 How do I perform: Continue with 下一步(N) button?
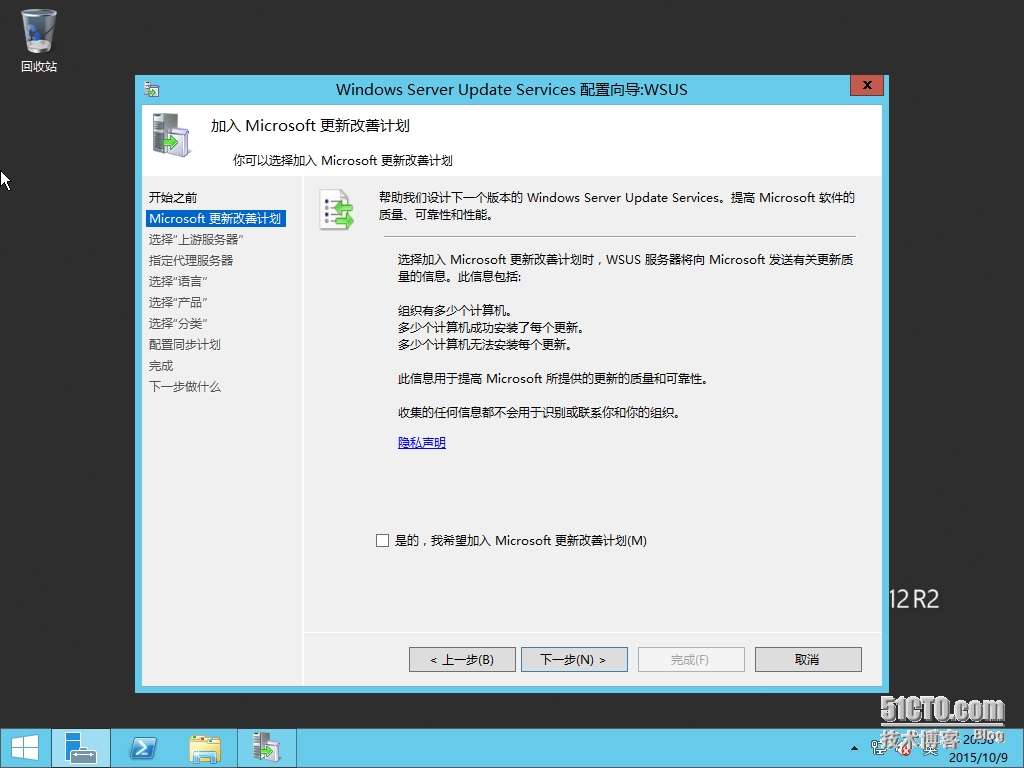click(x=574, y=660)
